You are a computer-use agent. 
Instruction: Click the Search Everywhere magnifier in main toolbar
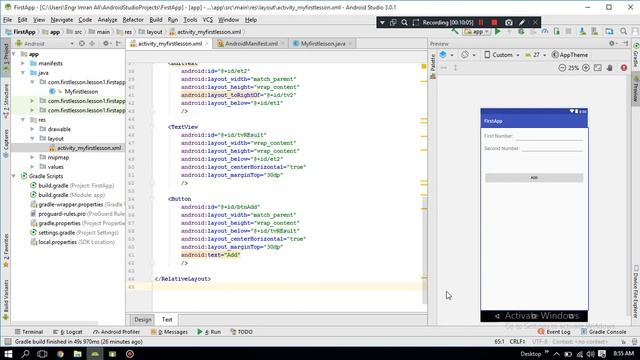click(623, 32)
